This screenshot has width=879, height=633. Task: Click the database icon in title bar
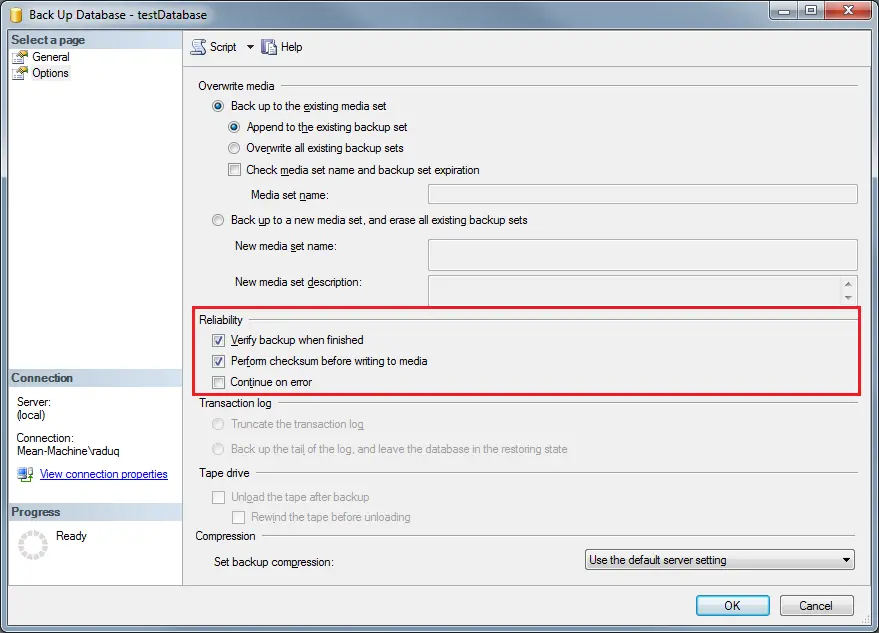click(x=16, y=15)
